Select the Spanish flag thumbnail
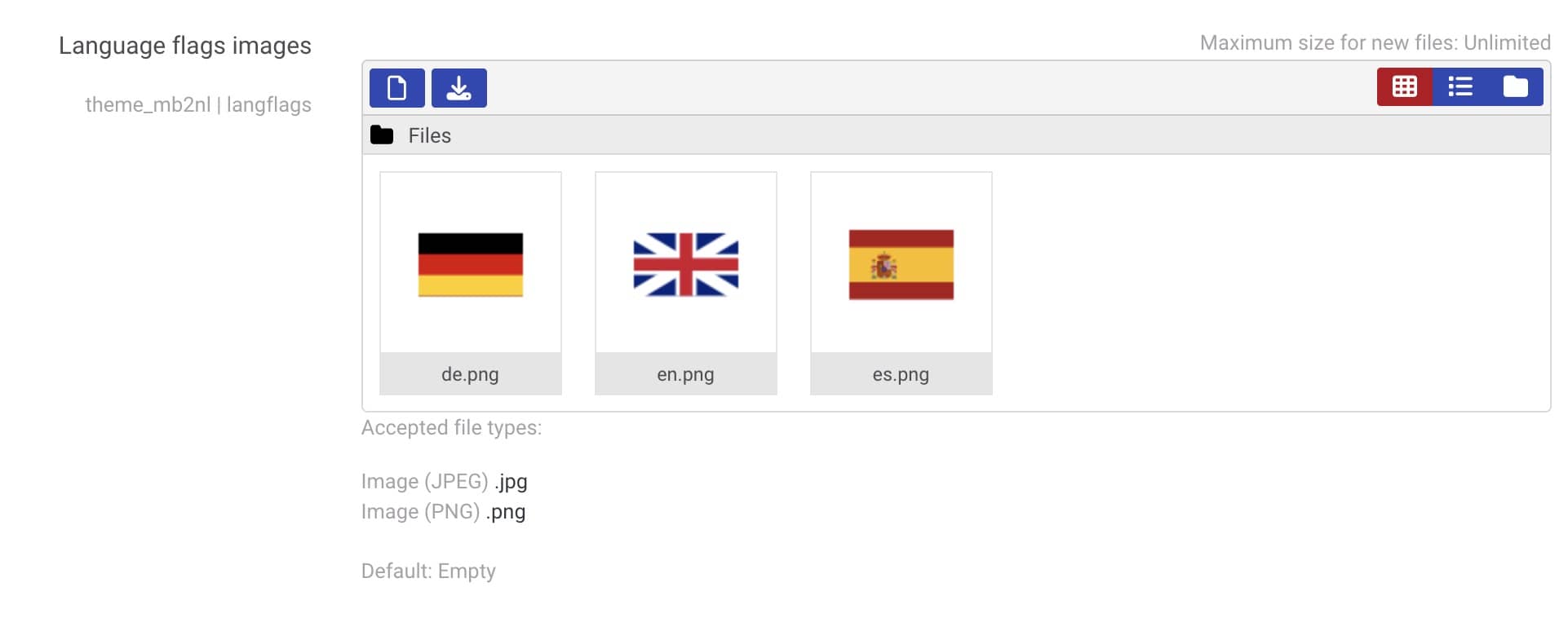 click(901, 265)
